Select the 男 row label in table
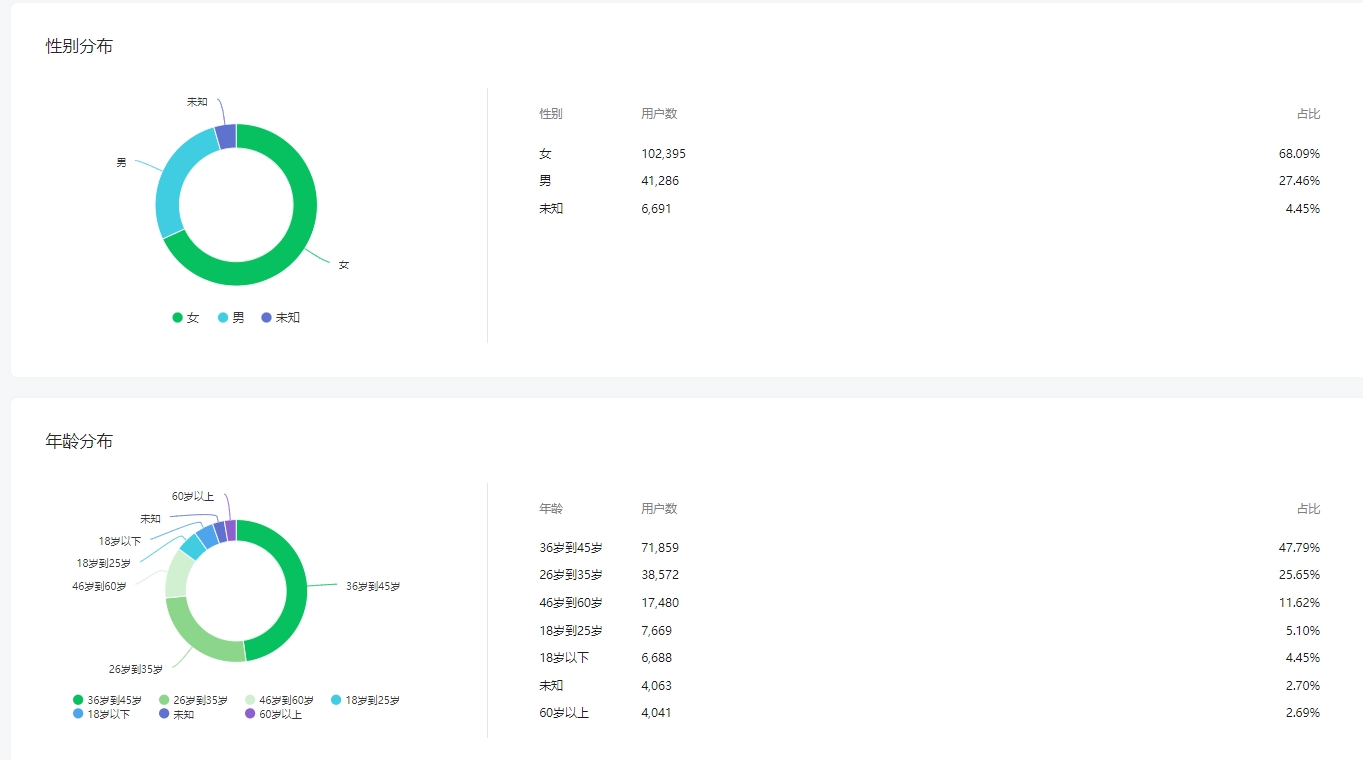1363x760 pixels. click(x=545, y=181)
